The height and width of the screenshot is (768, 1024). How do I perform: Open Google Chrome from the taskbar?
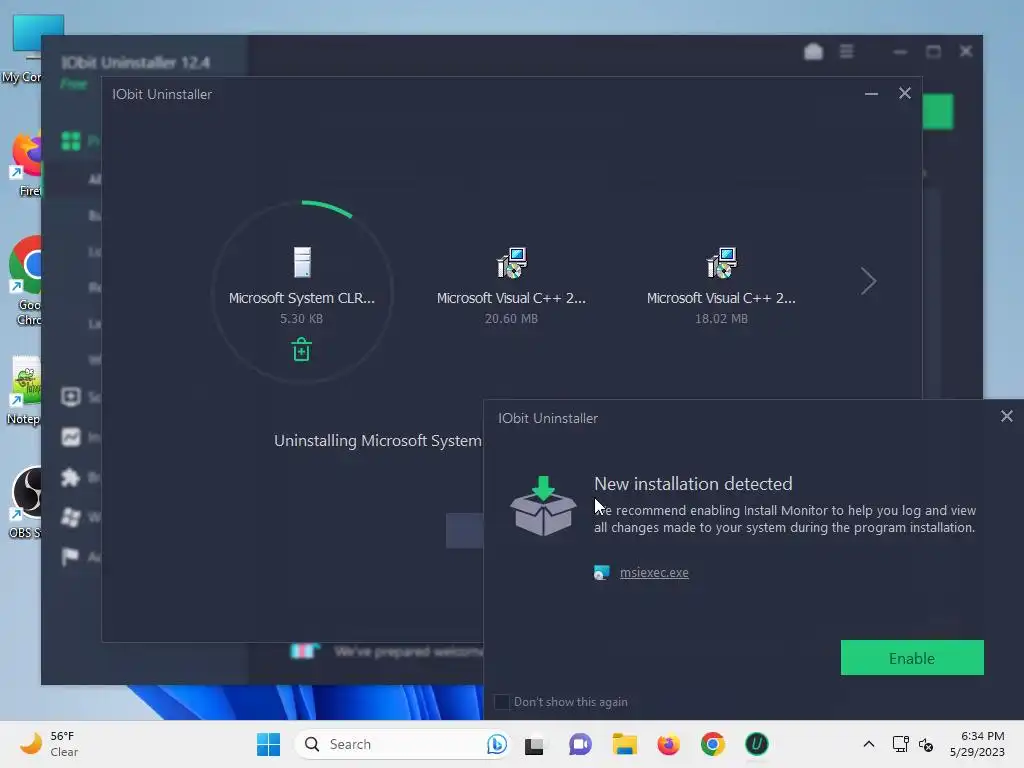point(712,744)
